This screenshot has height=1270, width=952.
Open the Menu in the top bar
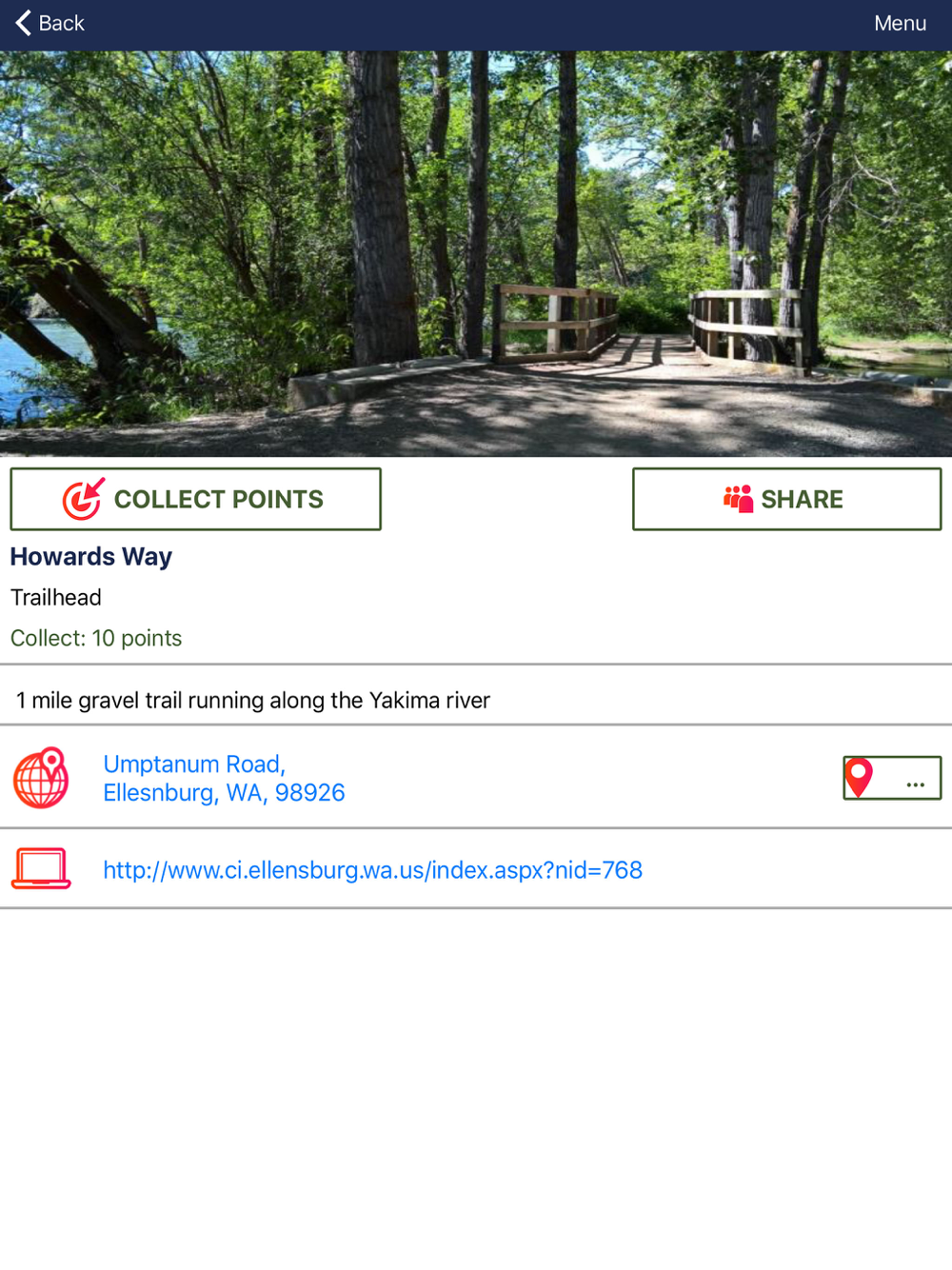900,23
